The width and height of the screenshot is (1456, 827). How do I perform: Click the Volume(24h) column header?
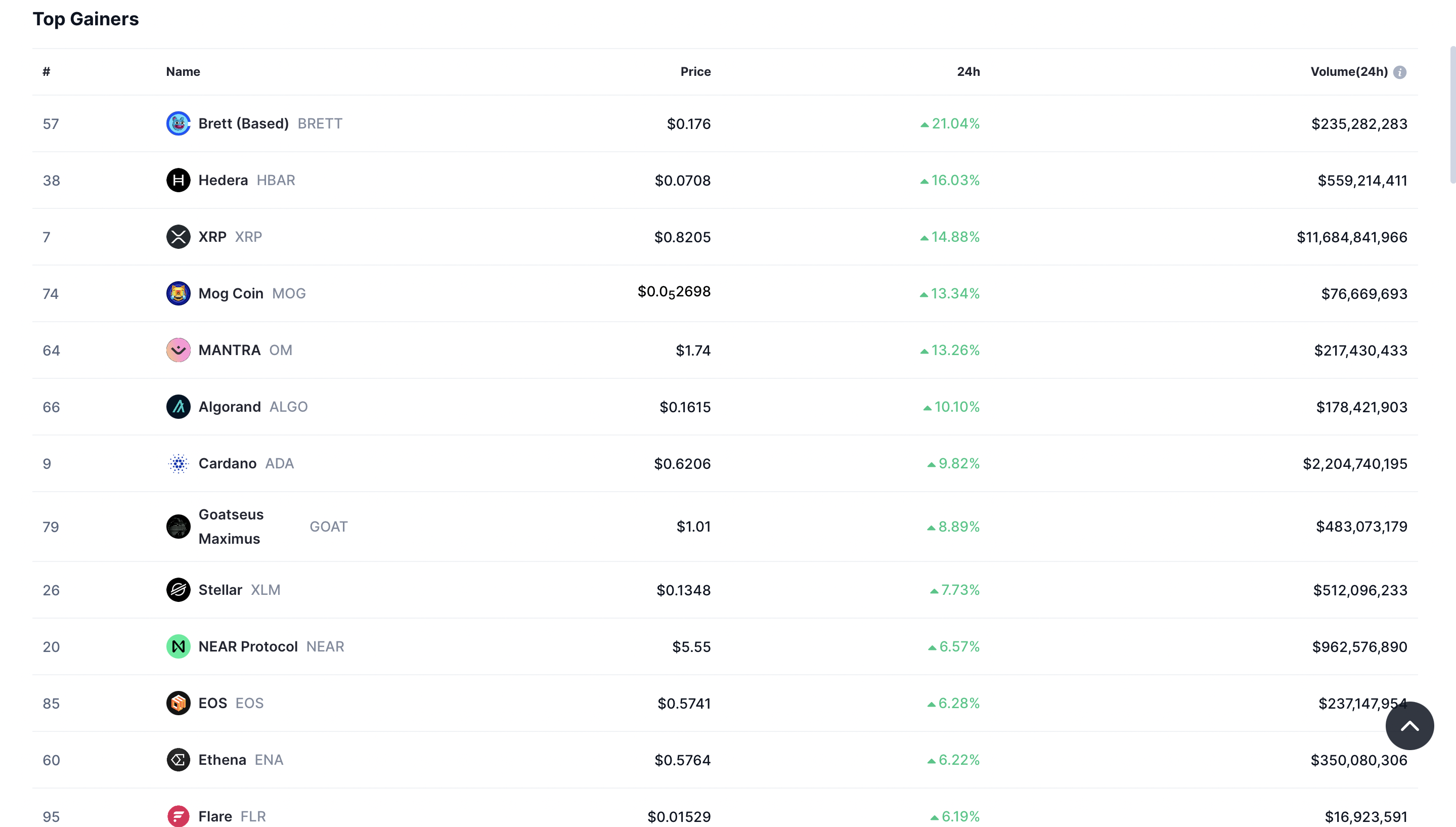pyautogui.click(x=1349, y=71)
